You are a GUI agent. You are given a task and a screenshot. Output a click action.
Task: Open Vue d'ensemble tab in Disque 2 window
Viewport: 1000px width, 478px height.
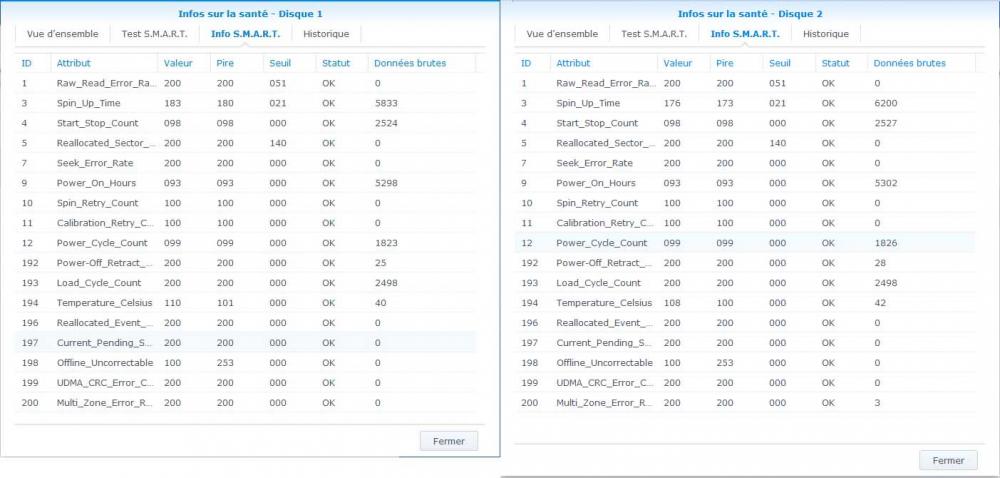click(562, 34)
